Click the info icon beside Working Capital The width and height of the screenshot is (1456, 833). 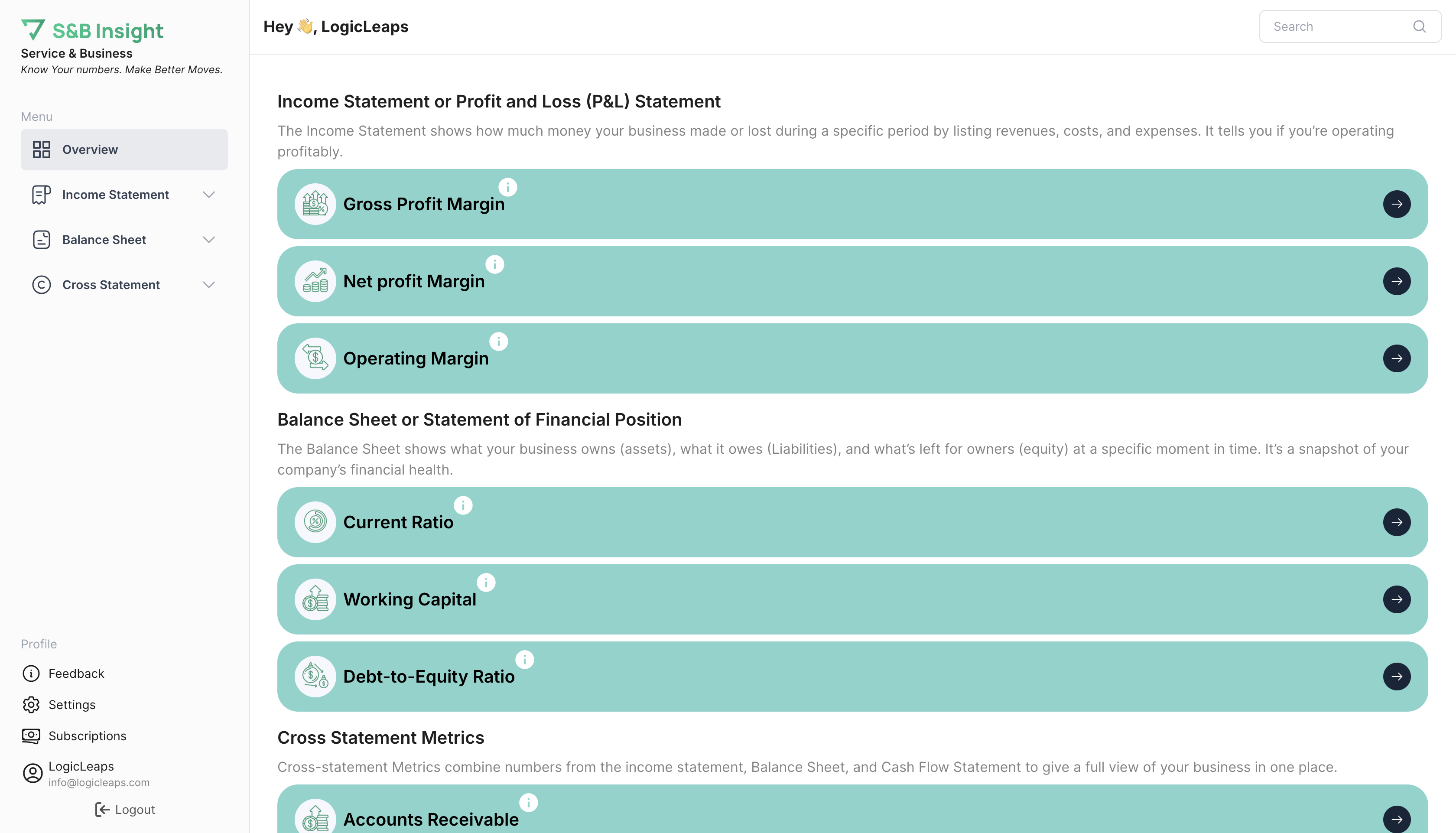pyautogui.click(x=486, y=582)
